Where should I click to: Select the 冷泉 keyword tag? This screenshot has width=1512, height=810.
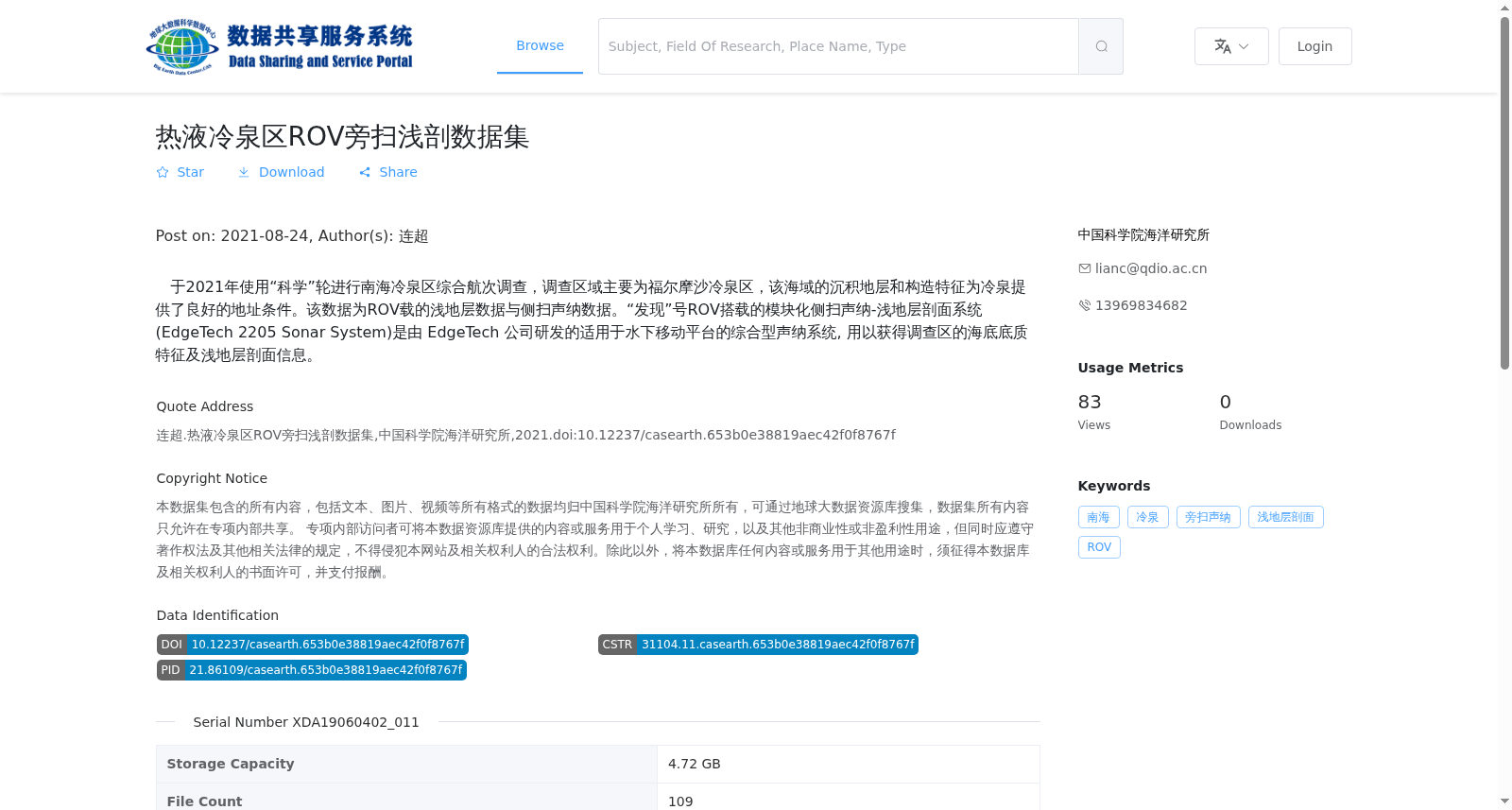(1147, 517)
